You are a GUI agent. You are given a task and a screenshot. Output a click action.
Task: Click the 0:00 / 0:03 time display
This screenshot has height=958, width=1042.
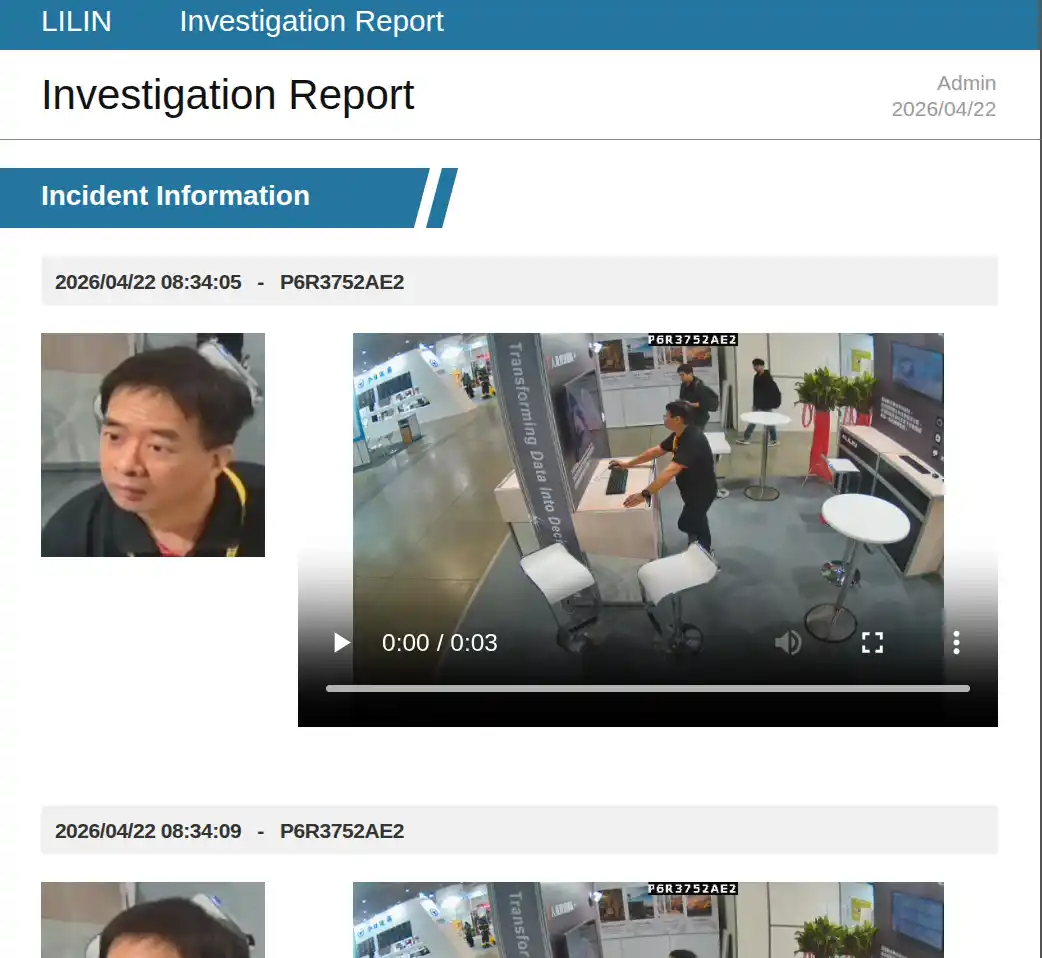click(439, 642)
